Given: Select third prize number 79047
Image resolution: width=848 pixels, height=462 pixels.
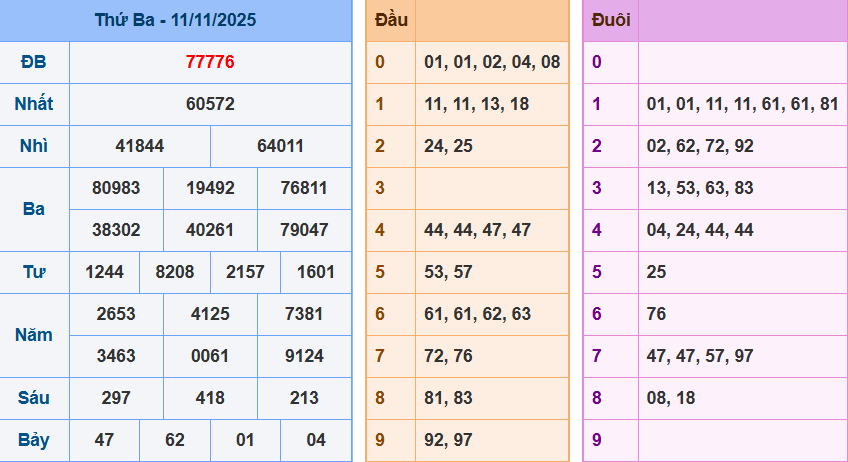Looking at the screenshot, I should [304, 230].
